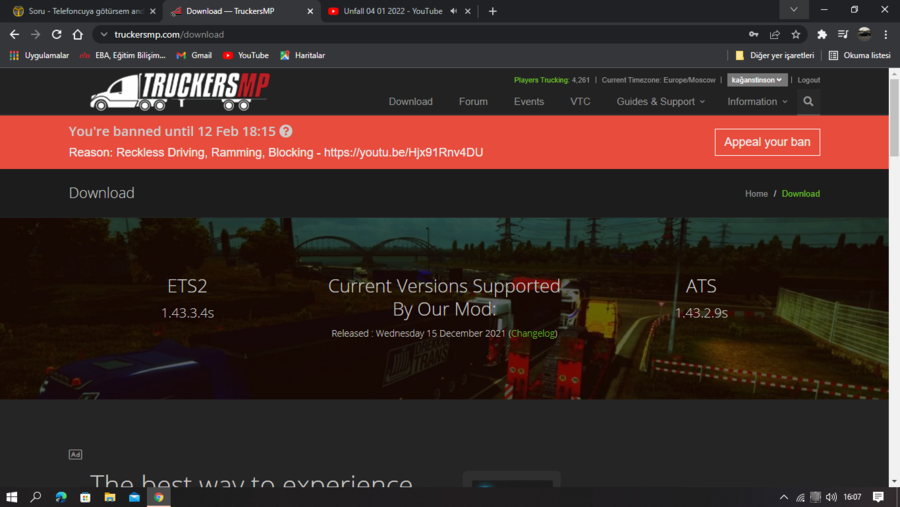Open the Chrome tab search chevron
Image resolution: width=900 pixels, height=507 pixels.
[794, 10]
